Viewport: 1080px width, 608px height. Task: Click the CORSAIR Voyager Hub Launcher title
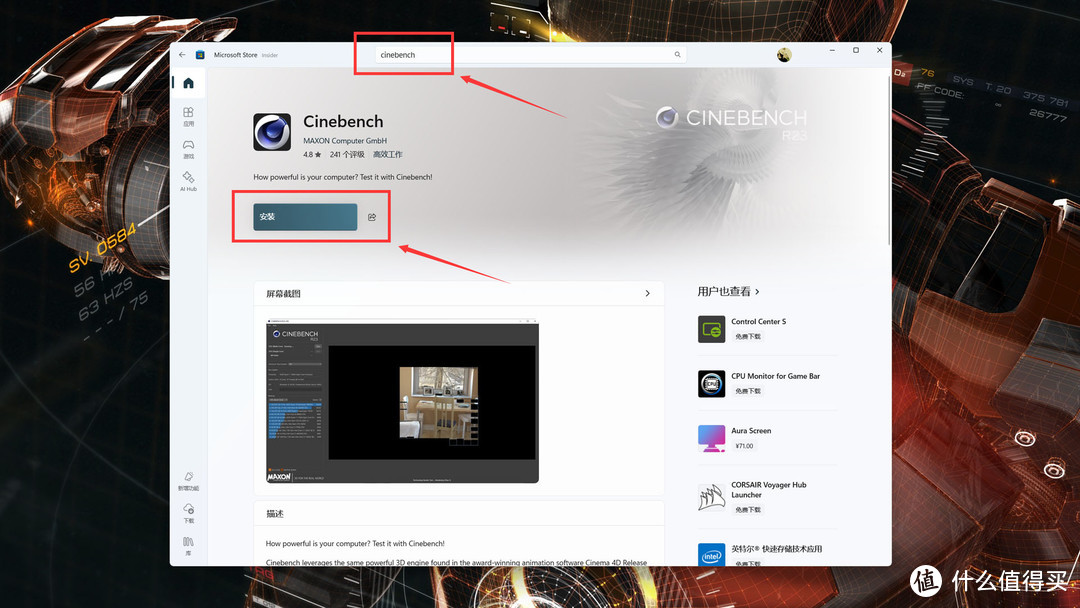point(769,490)
